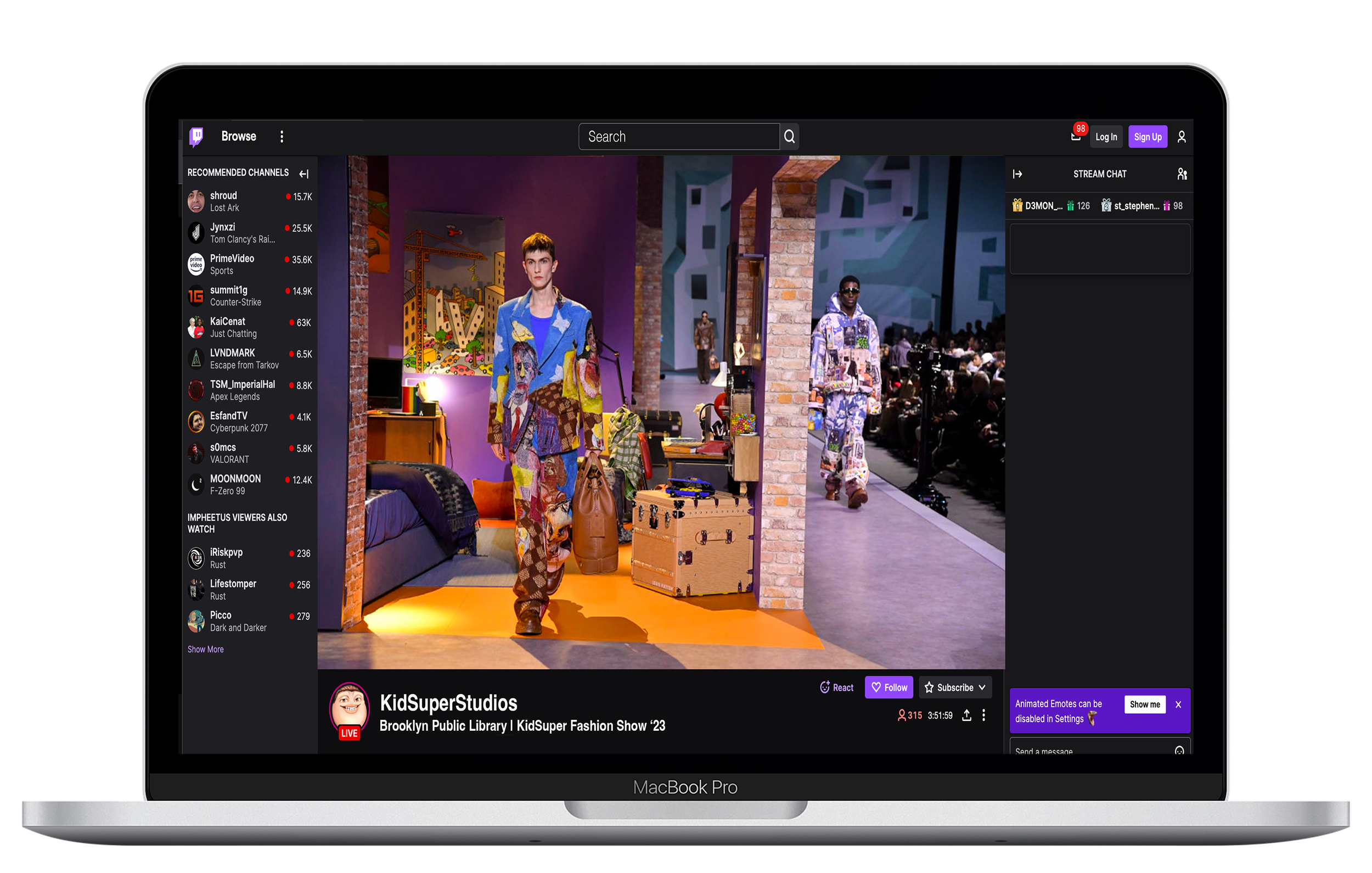This screenshot has width=1372, height=873.
Task: Share the stream via share icon
Action: [x=966, y=715]
